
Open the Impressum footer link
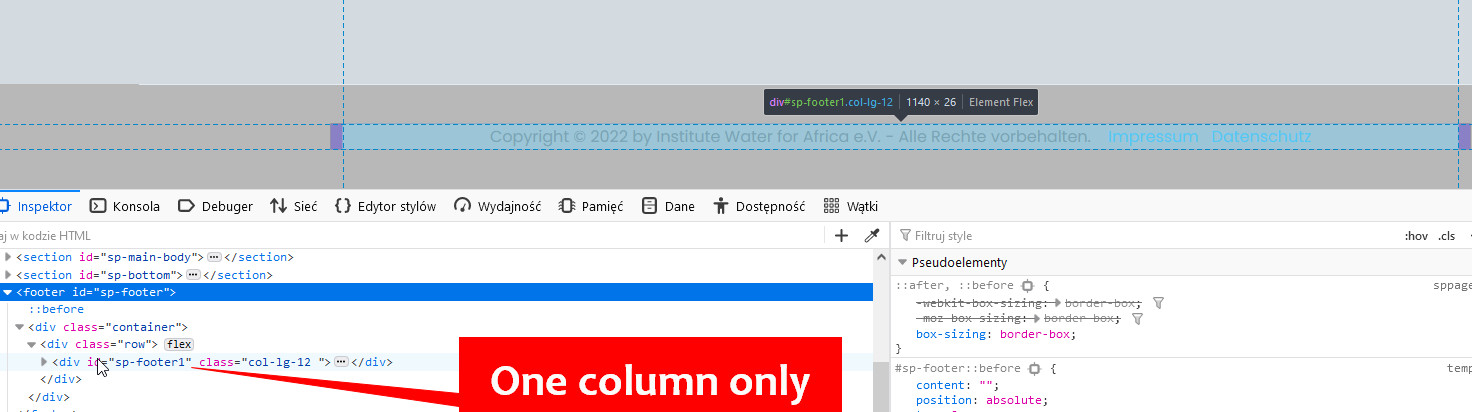click(1153, 137)
